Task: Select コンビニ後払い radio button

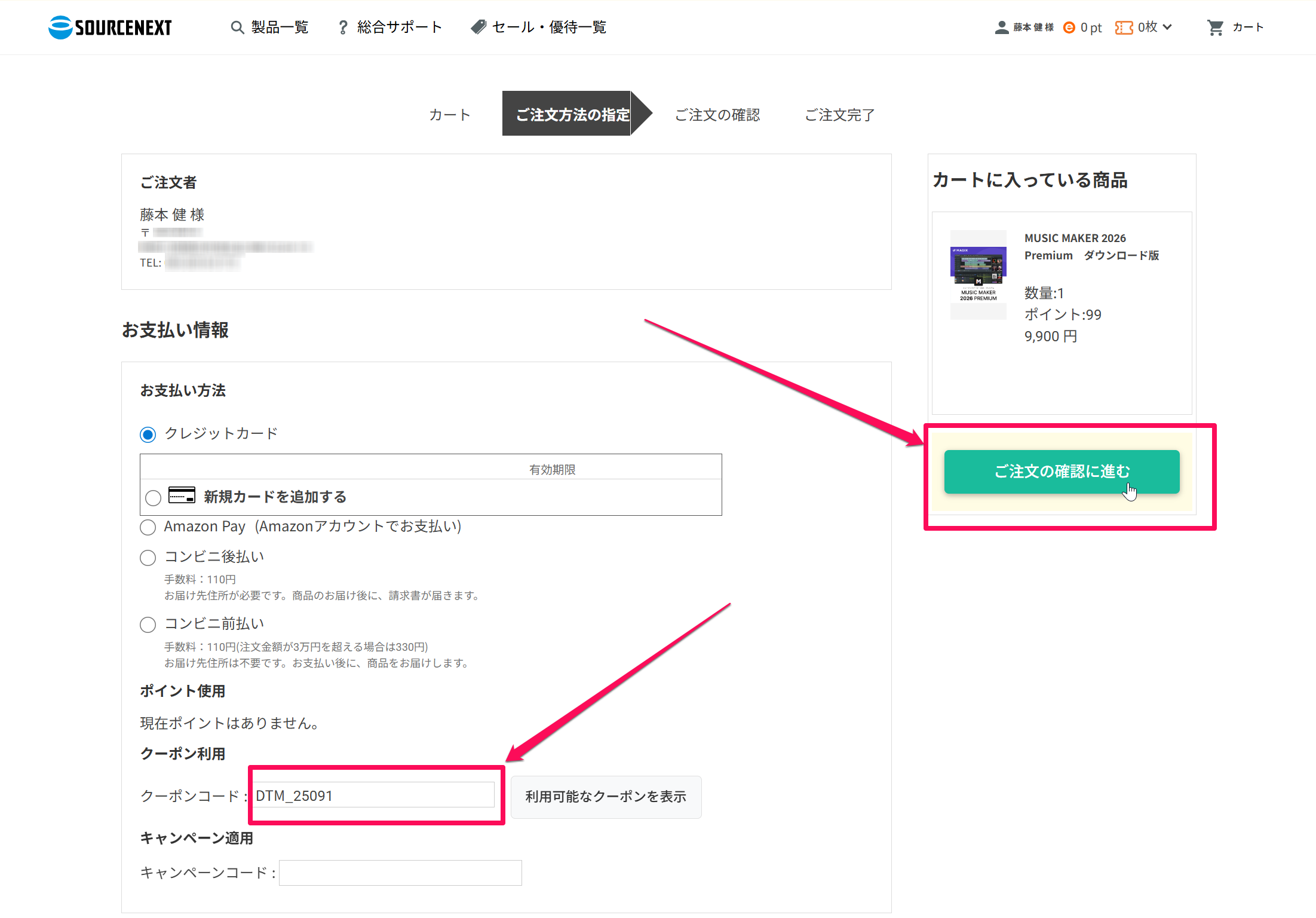Action: pyautogui.click(x=148, y=558)
